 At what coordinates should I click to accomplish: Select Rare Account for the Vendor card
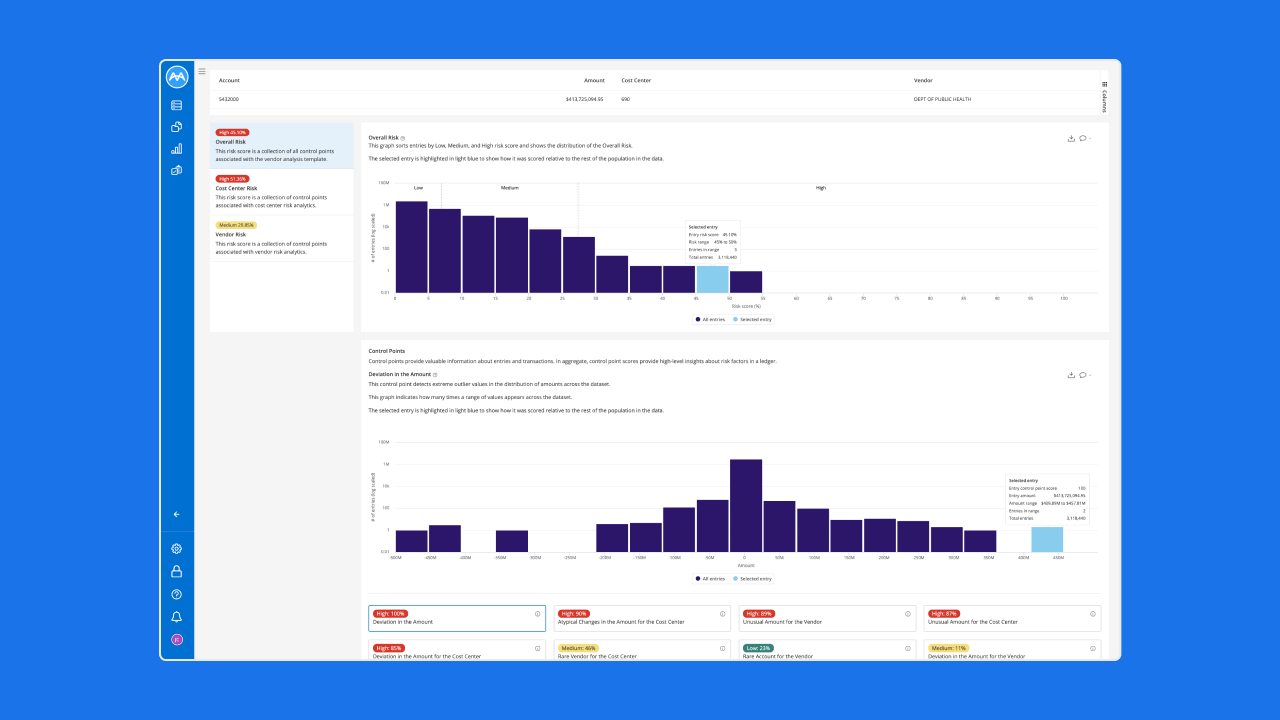(x=827, y=650)
